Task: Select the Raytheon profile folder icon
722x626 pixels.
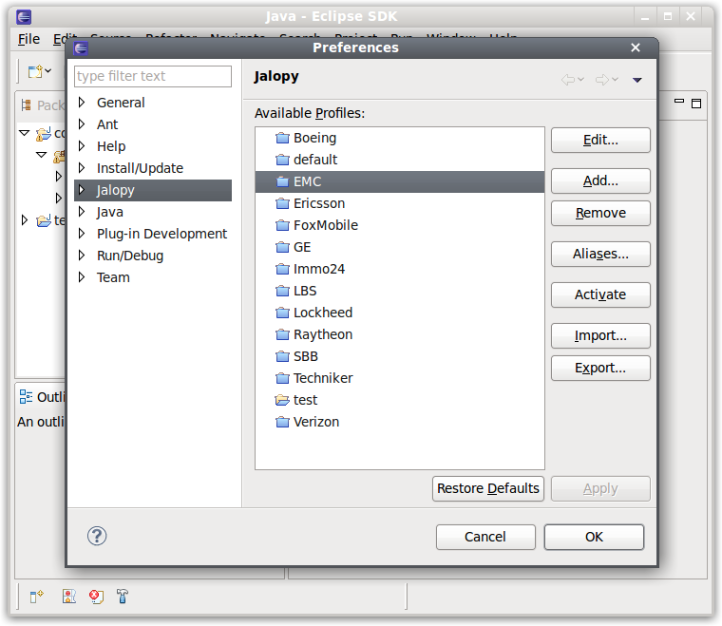Action: pos(282,335)
